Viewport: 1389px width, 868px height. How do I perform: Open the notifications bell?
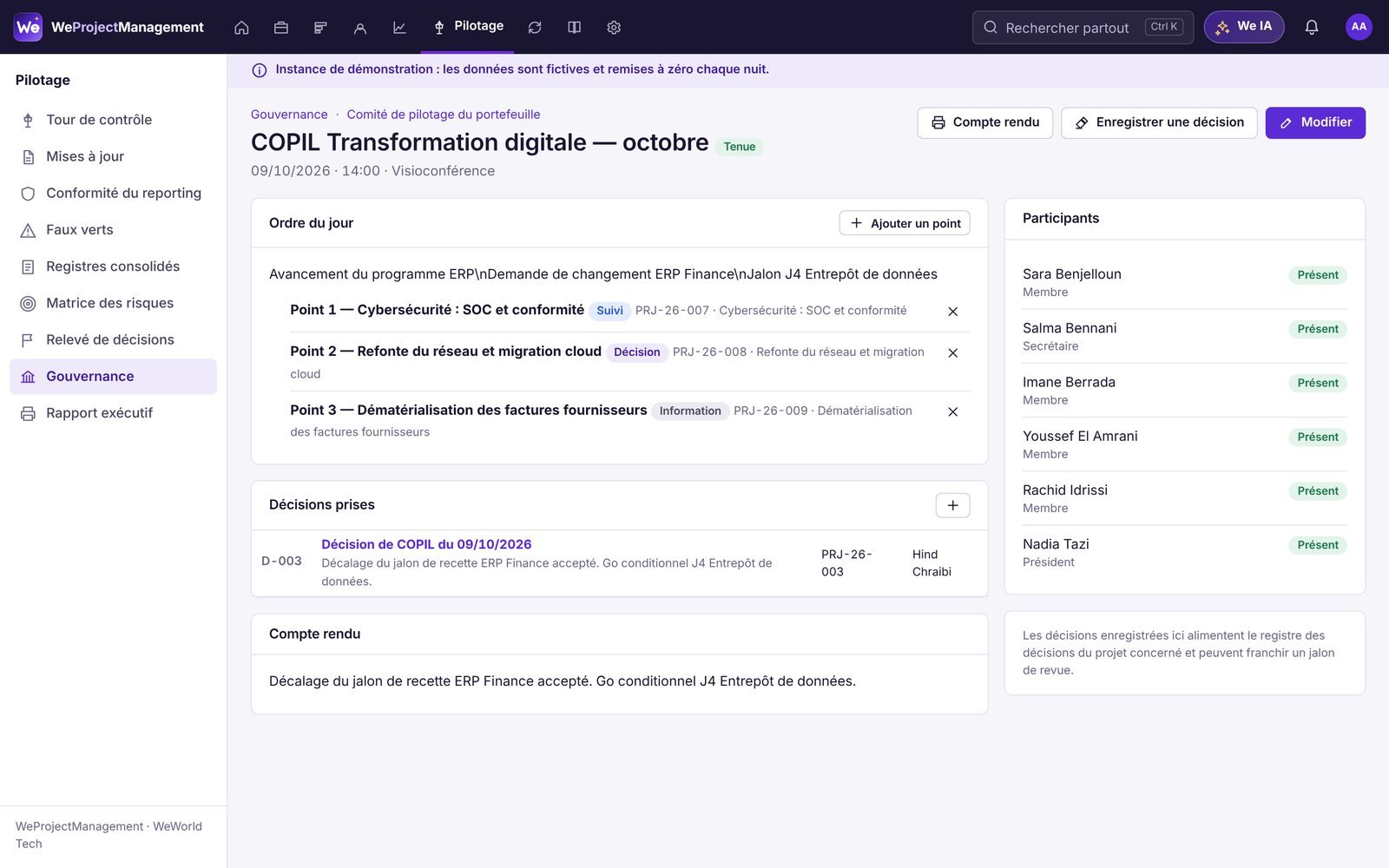[x=1312, y=28]
